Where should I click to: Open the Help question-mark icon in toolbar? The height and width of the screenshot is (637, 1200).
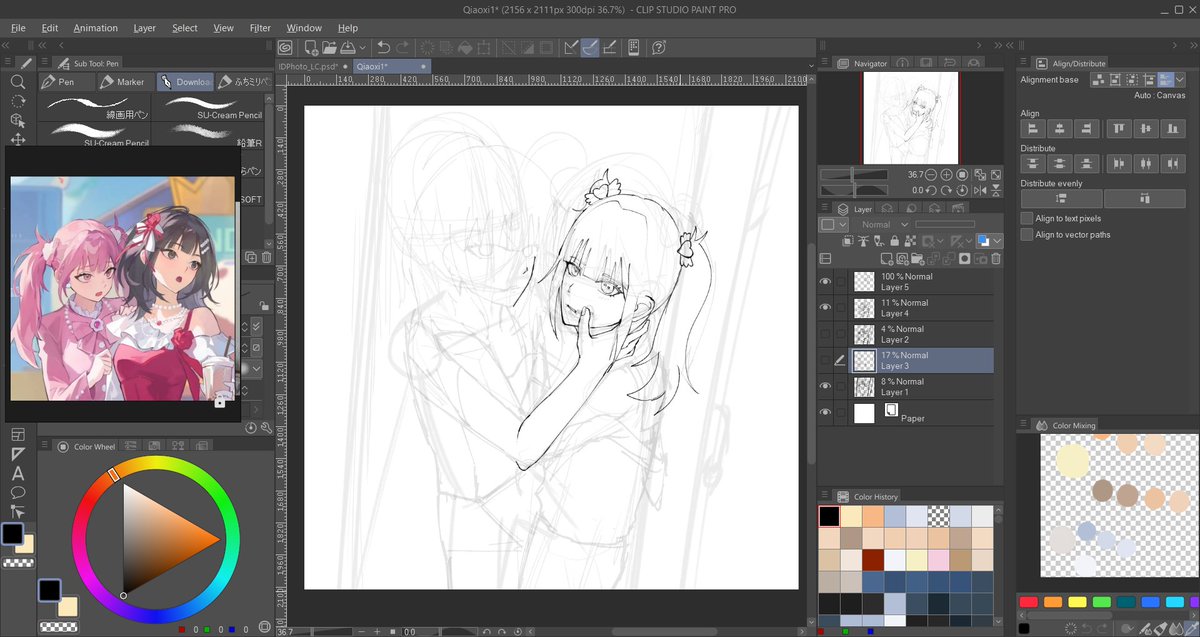pos(659,47)
